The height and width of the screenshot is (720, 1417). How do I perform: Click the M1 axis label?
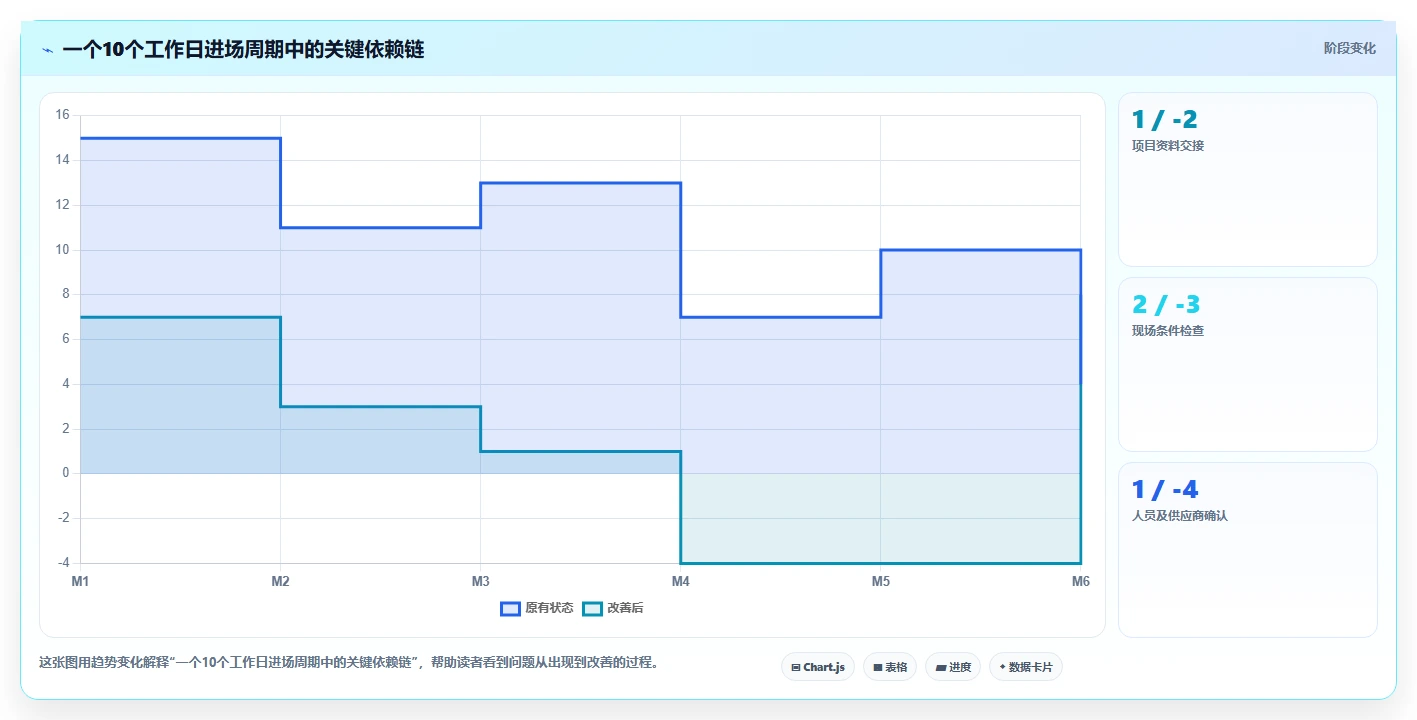[x=80, y=581]
